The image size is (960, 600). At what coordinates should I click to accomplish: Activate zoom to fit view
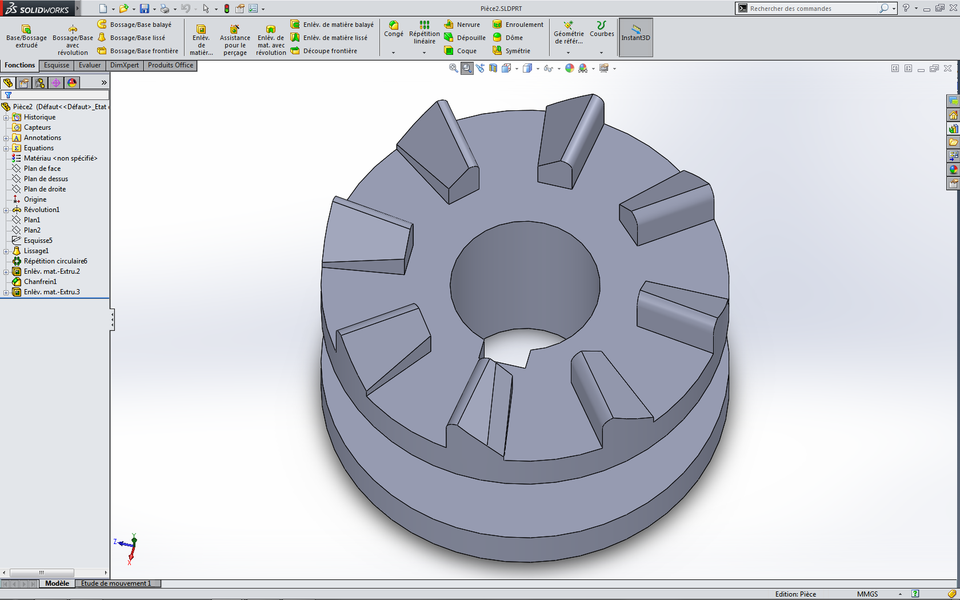tap(452, 68)
